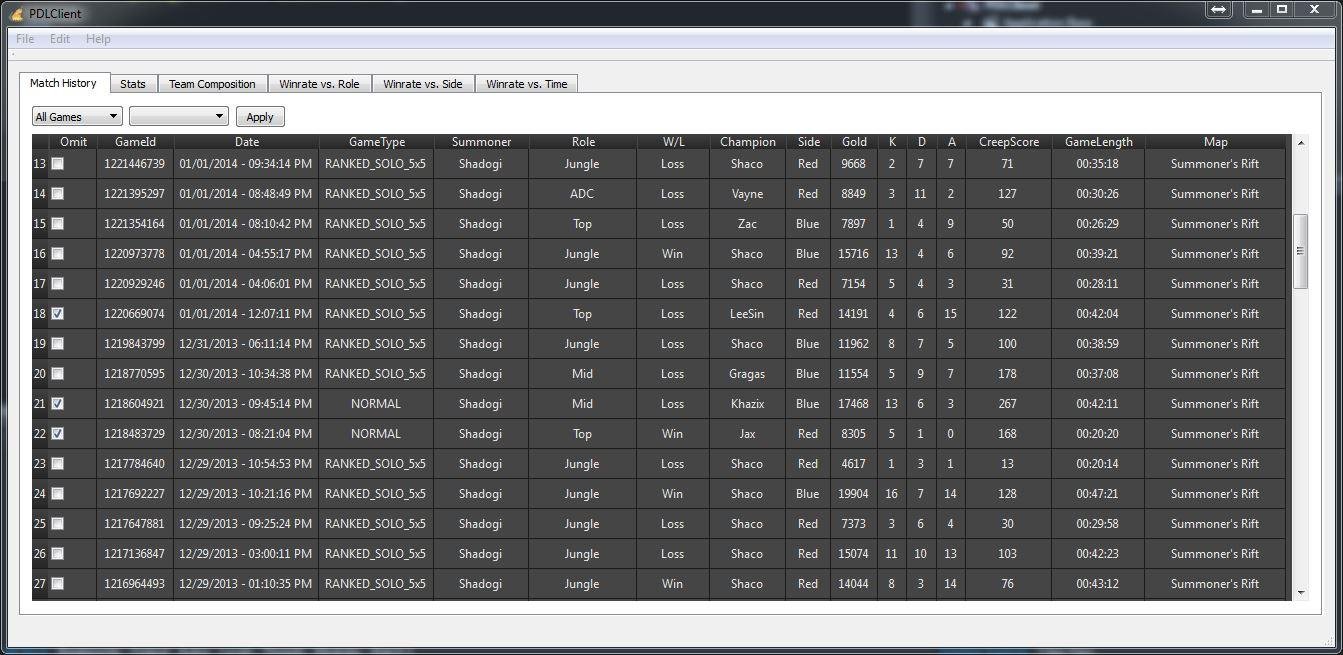Screen dimensions: 1343x655
Task: Click the Gragas champion cell
Action: coord(747,374)
